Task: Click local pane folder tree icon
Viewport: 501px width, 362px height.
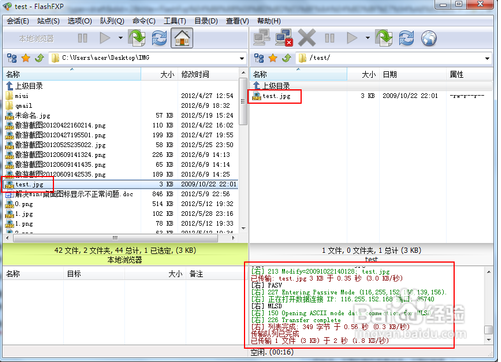Action: (12, 58)
